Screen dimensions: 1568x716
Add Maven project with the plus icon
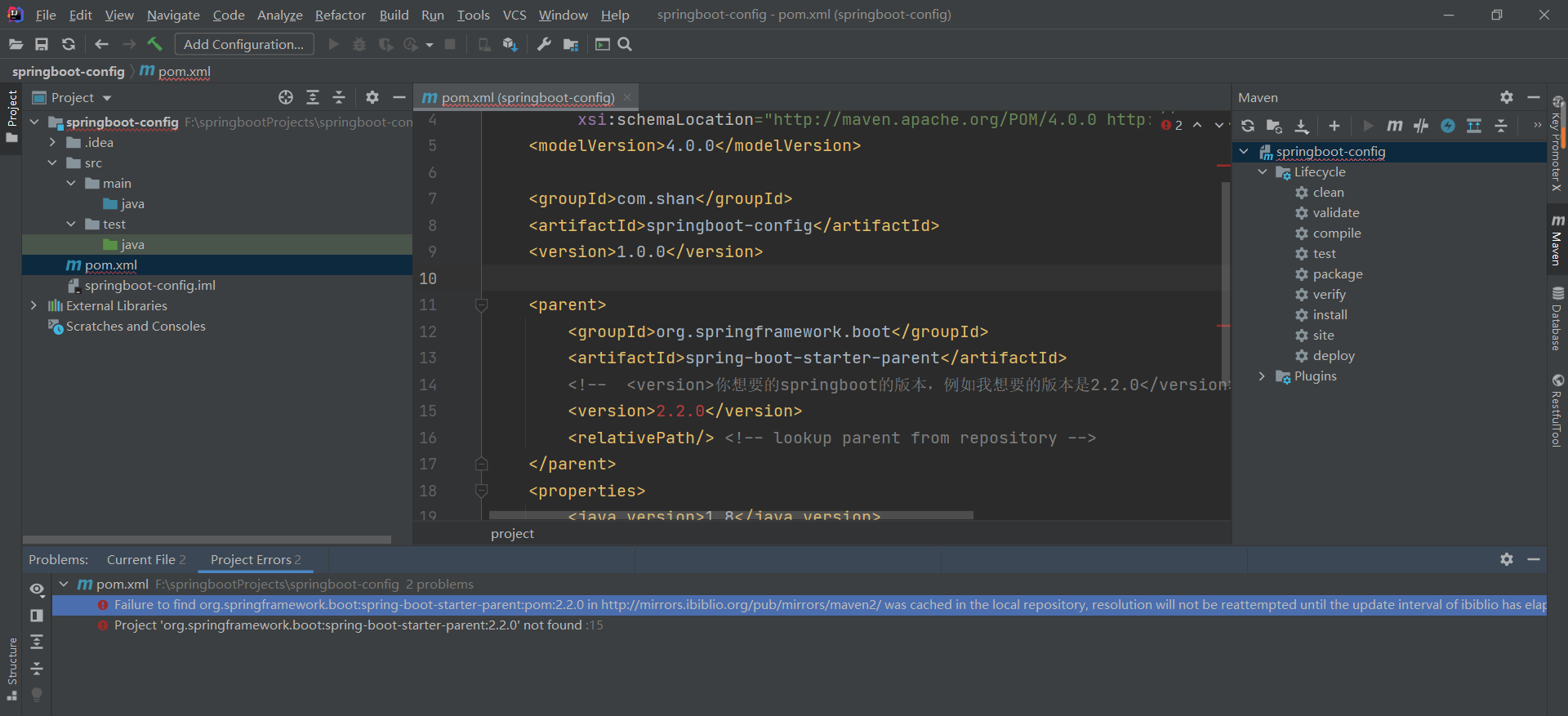click(x=1334, y=126)
